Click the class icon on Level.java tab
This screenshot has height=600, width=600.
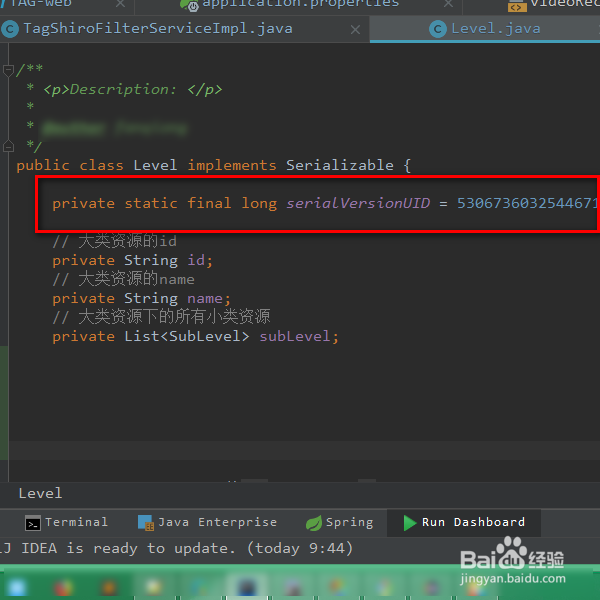click(x=438, y=29)
